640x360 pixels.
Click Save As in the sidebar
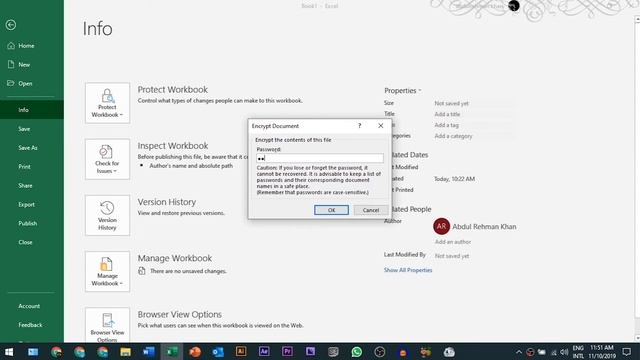[28, 148]
